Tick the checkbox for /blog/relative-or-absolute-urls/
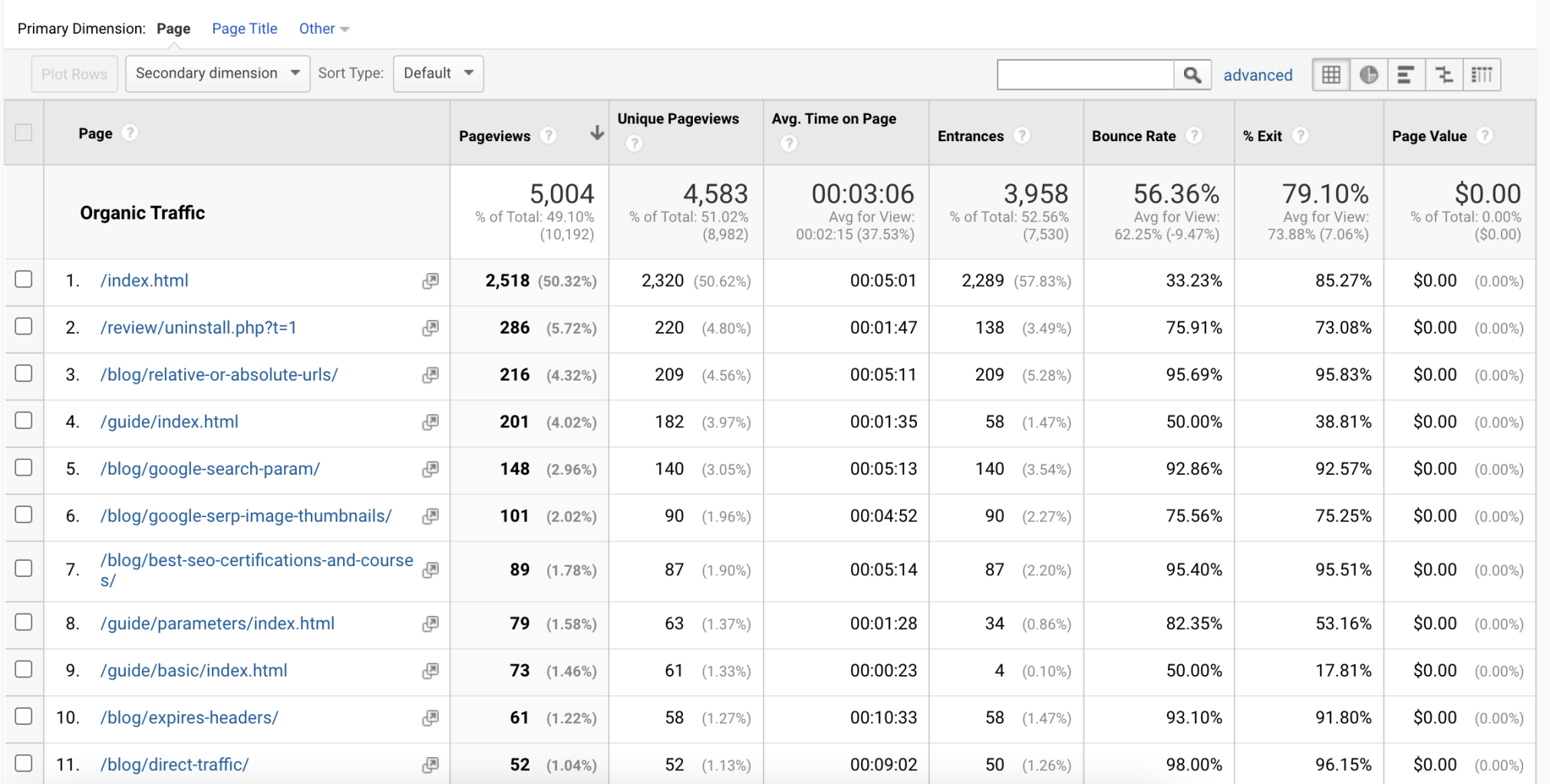 tap(24, 374)
